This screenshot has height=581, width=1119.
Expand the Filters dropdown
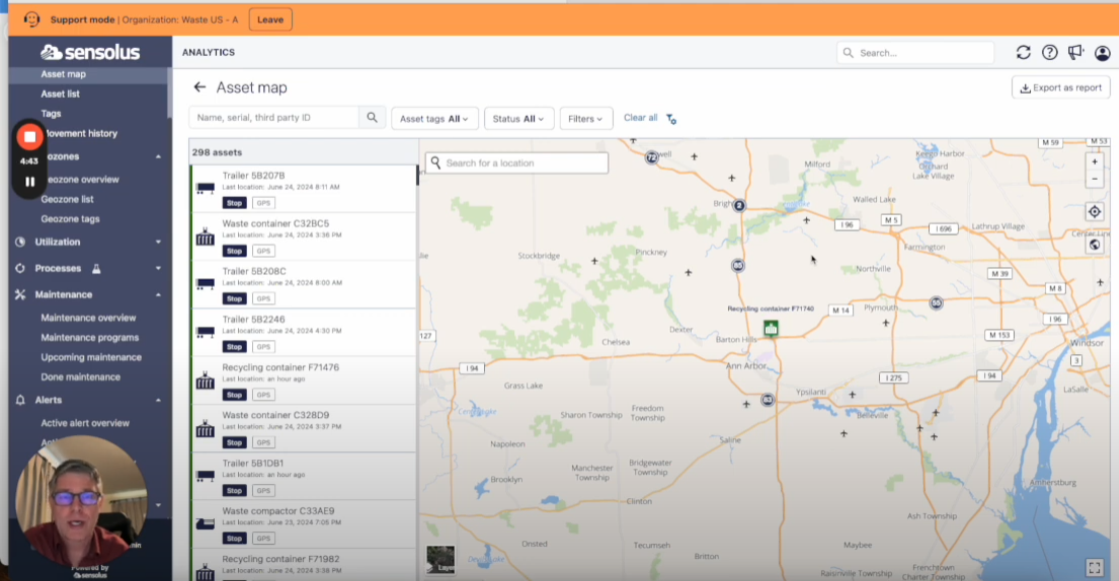tap(586, 119)
